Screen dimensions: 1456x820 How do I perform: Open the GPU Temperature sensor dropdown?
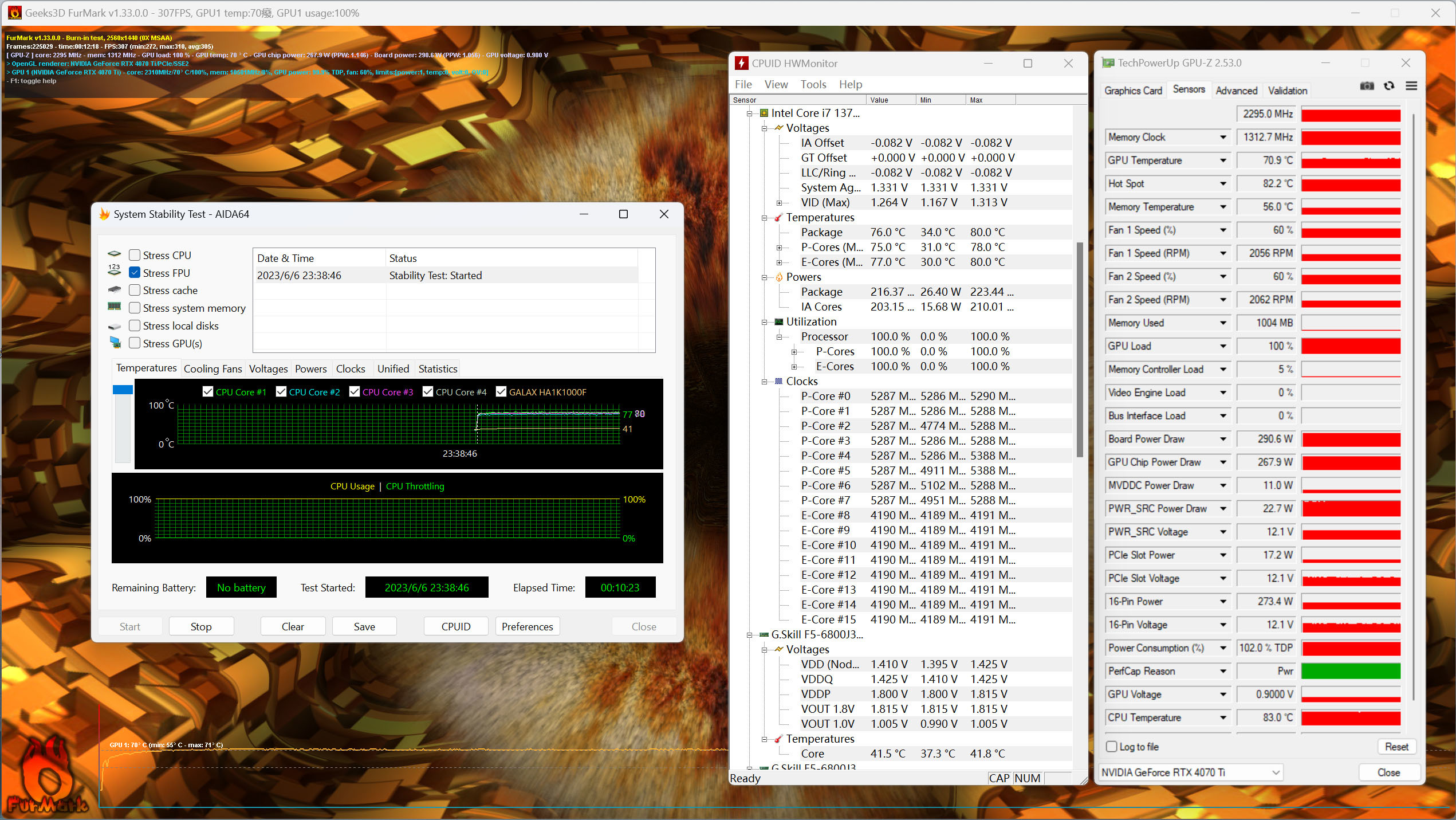point(1223,160)
